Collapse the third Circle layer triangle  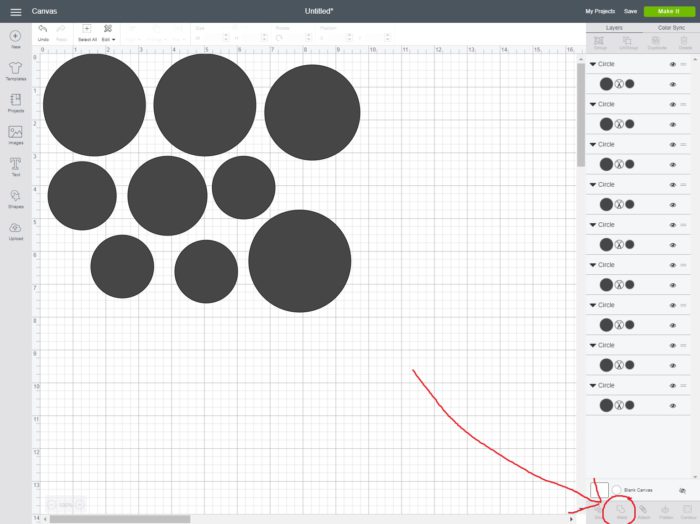click(593, 145)
